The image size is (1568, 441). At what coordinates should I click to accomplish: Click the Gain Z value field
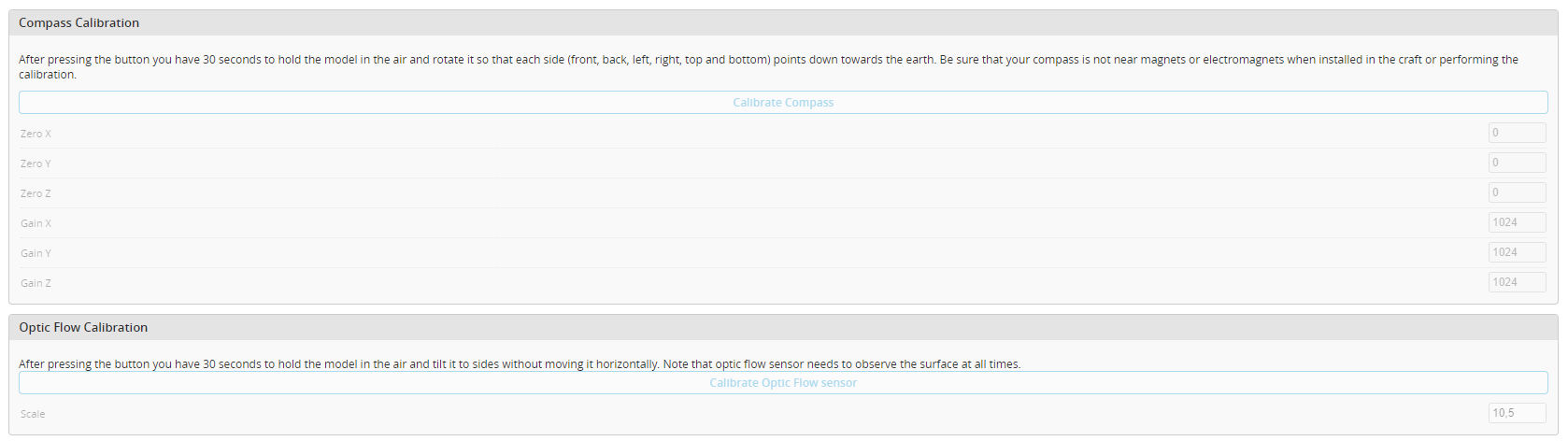pyautogui.click(x=1517, y=282)
